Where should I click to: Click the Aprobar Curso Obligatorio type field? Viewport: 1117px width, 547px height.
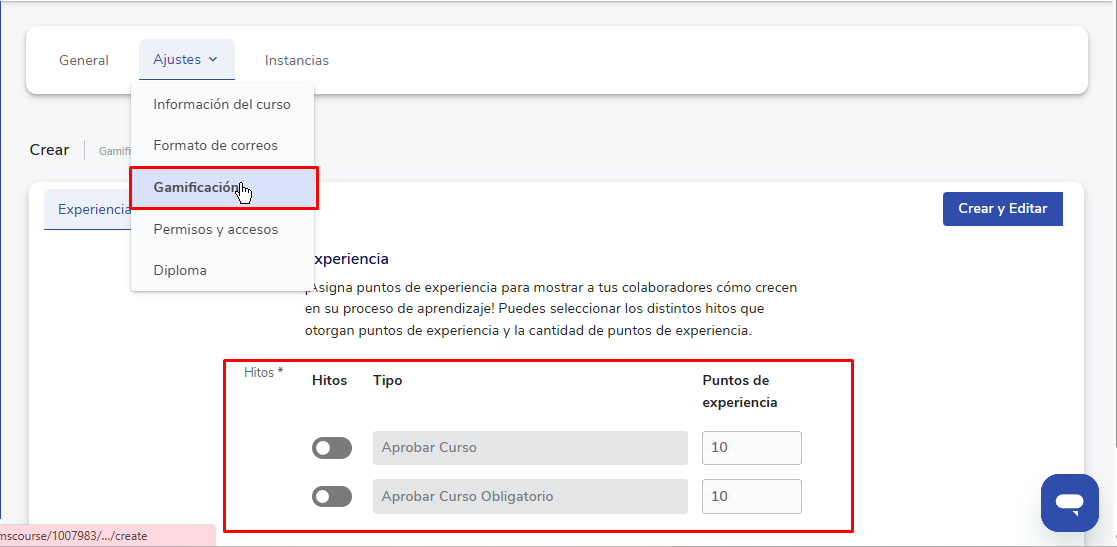(530, 496)
